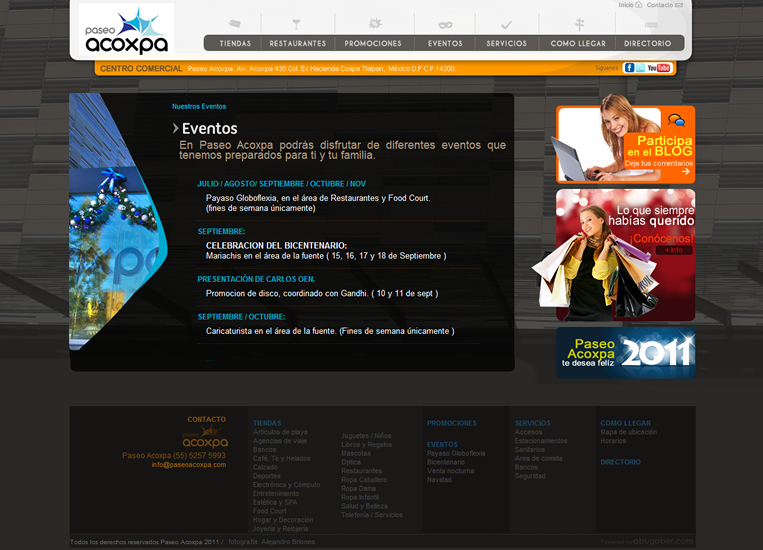Click the envelope icon next to Contacto
The width and height of the screenshot is (763, 550).
[x=679, y=5]
